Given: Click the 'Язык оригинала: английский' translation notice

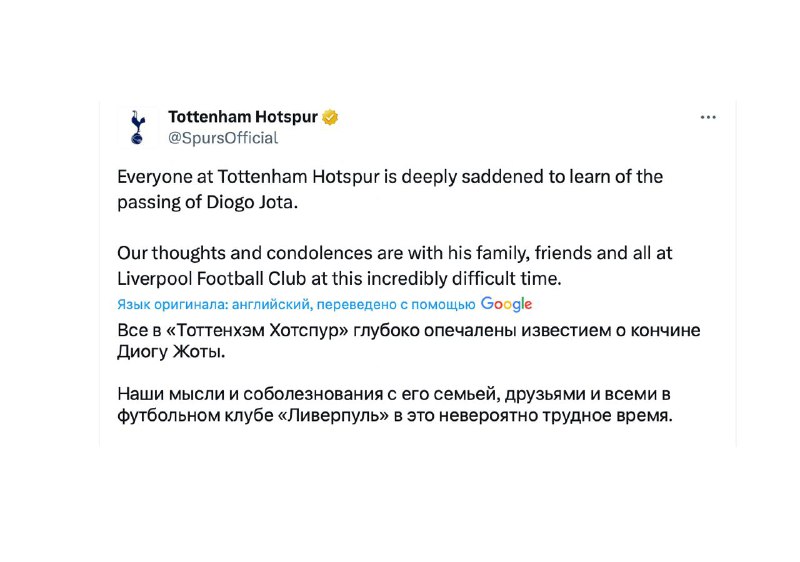Looking at the screenshot, I should click(x=213, y=304).
